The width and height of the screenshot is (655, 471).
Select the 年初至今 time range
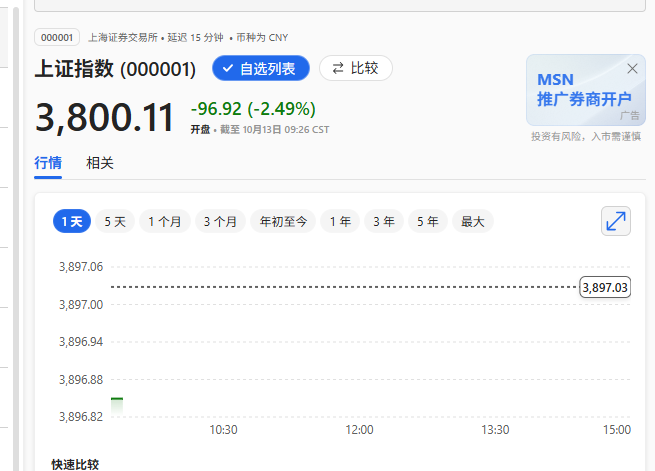(x=283, y=221)
